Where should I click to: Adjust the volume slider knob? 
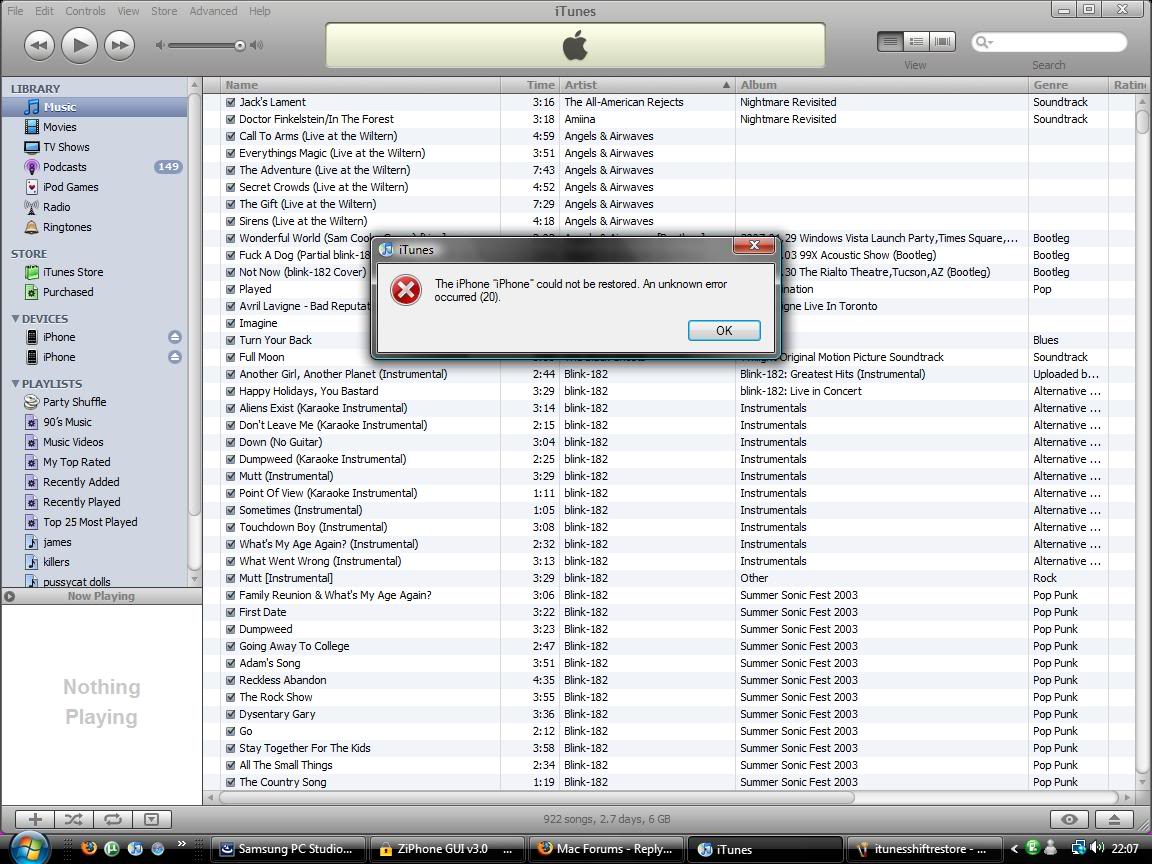(x=240, y=46)
